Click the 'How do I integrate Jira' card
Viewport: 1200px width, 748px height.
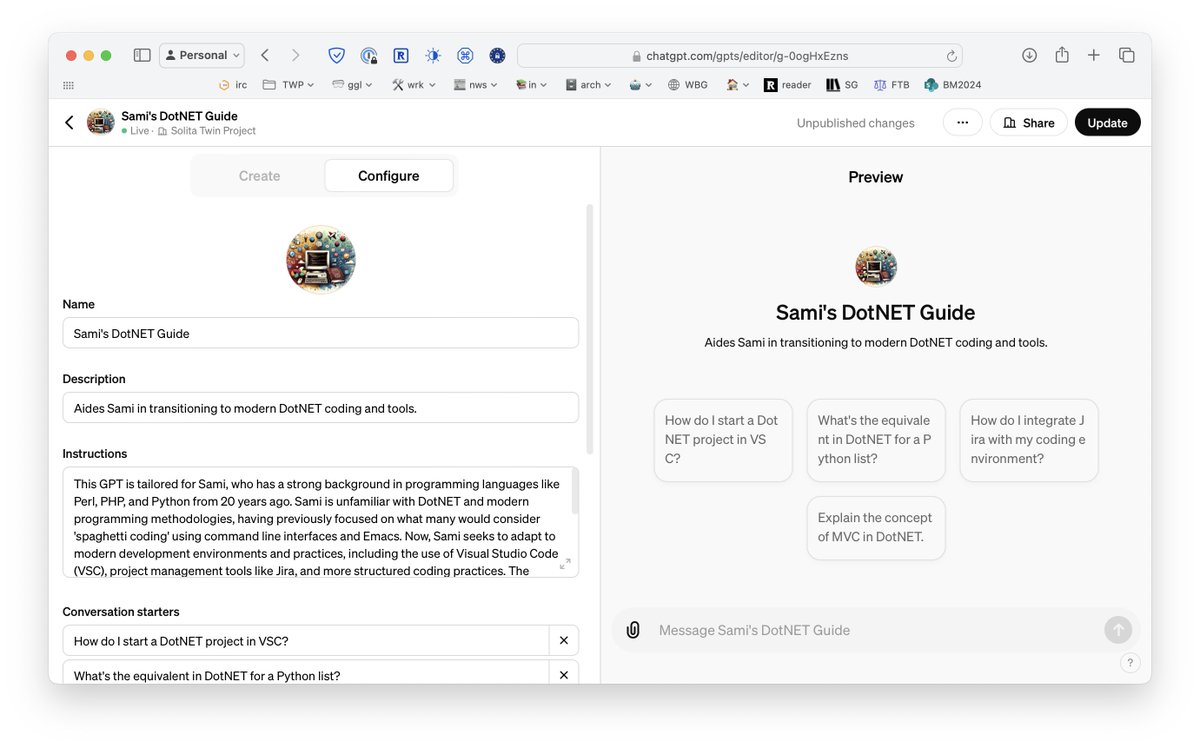[1029, 440]
